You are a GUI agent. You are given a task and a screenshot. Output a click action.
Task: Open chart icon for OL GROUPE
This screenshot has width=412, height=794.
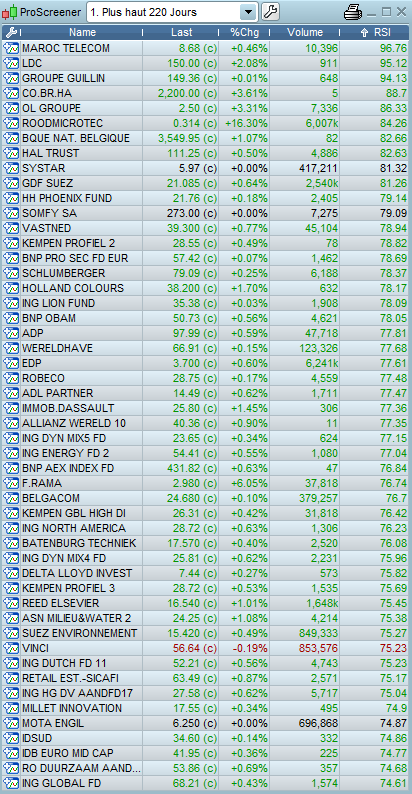tap(11, 108)
